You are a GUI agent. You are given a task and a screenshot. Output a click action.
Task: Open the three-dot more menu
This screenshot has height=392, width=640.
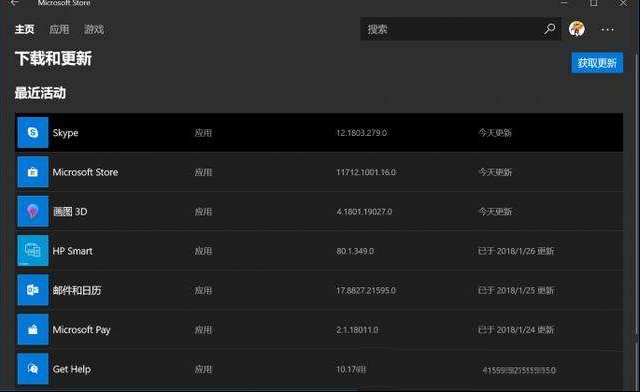point(607,29)
